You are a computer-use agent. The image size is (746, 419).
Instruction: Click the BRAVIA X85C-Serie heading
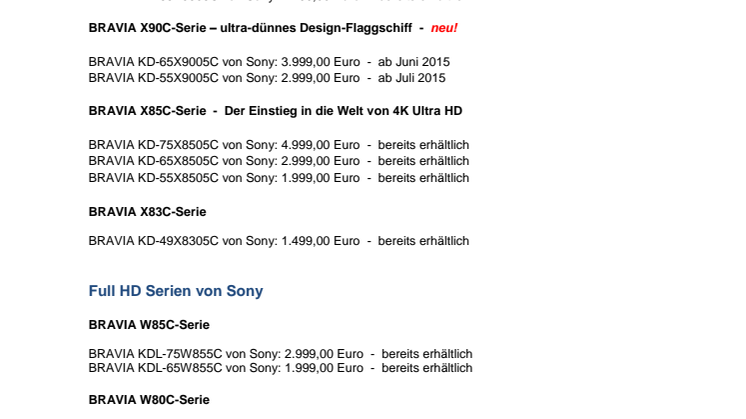(275, 111)
